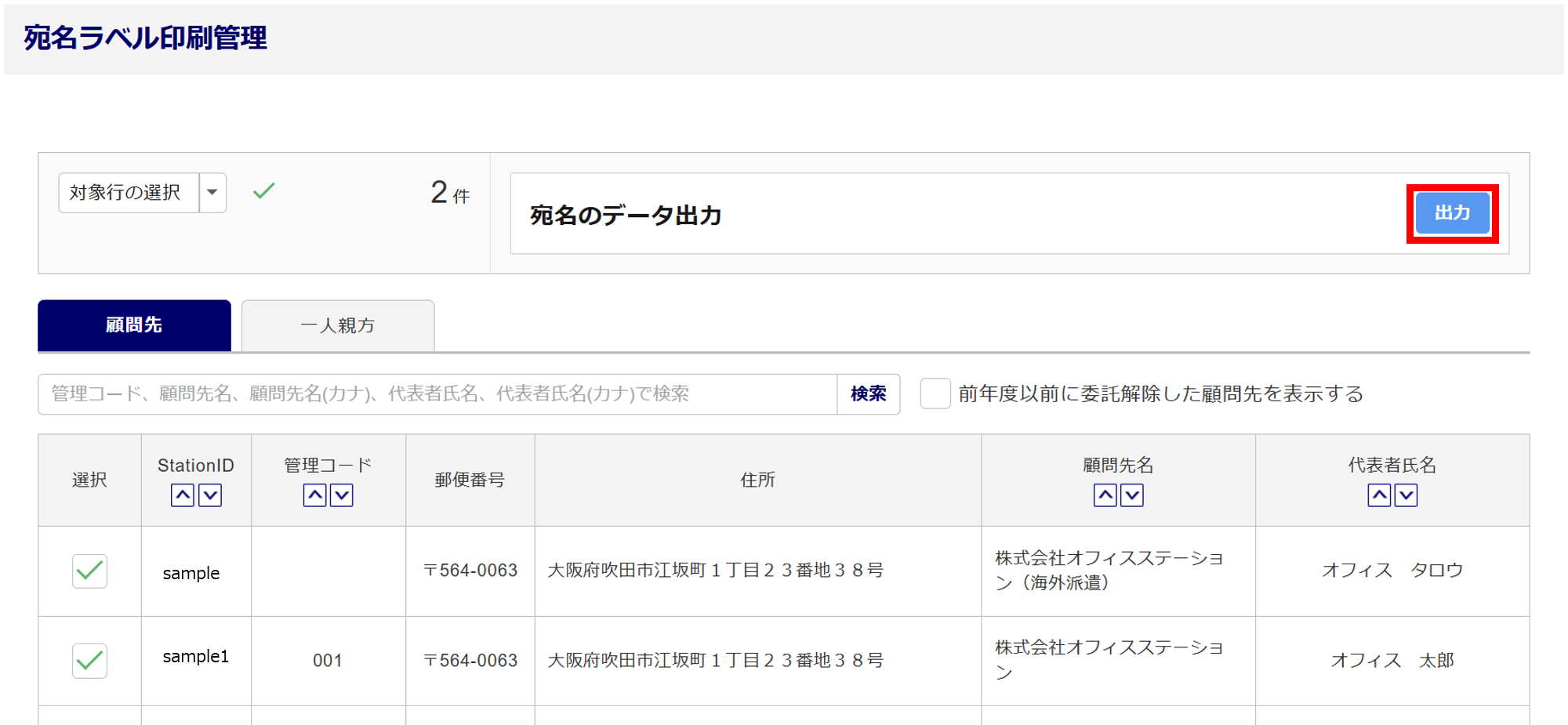Uncheck the sample1 row checkbox
1568x725 pixels.
click(x=90, y=661)
